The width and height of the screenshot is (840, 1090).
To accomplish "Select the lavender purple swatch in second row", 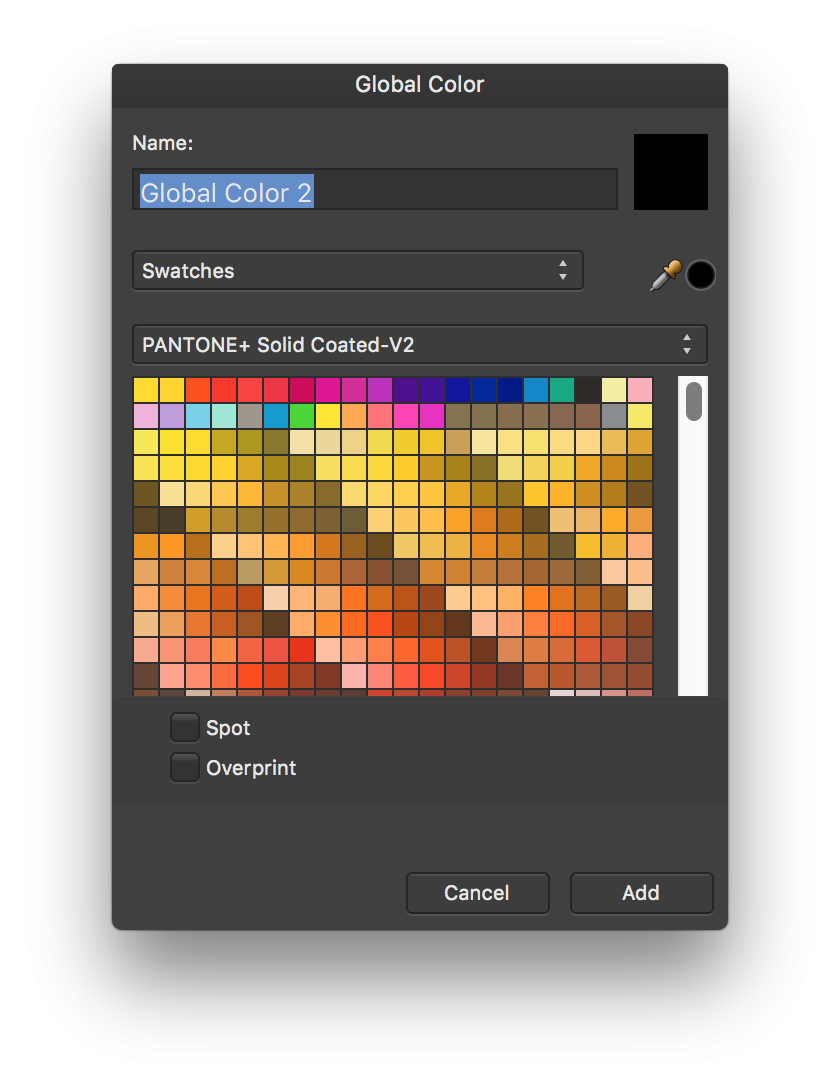I will (x=172, y=416).
